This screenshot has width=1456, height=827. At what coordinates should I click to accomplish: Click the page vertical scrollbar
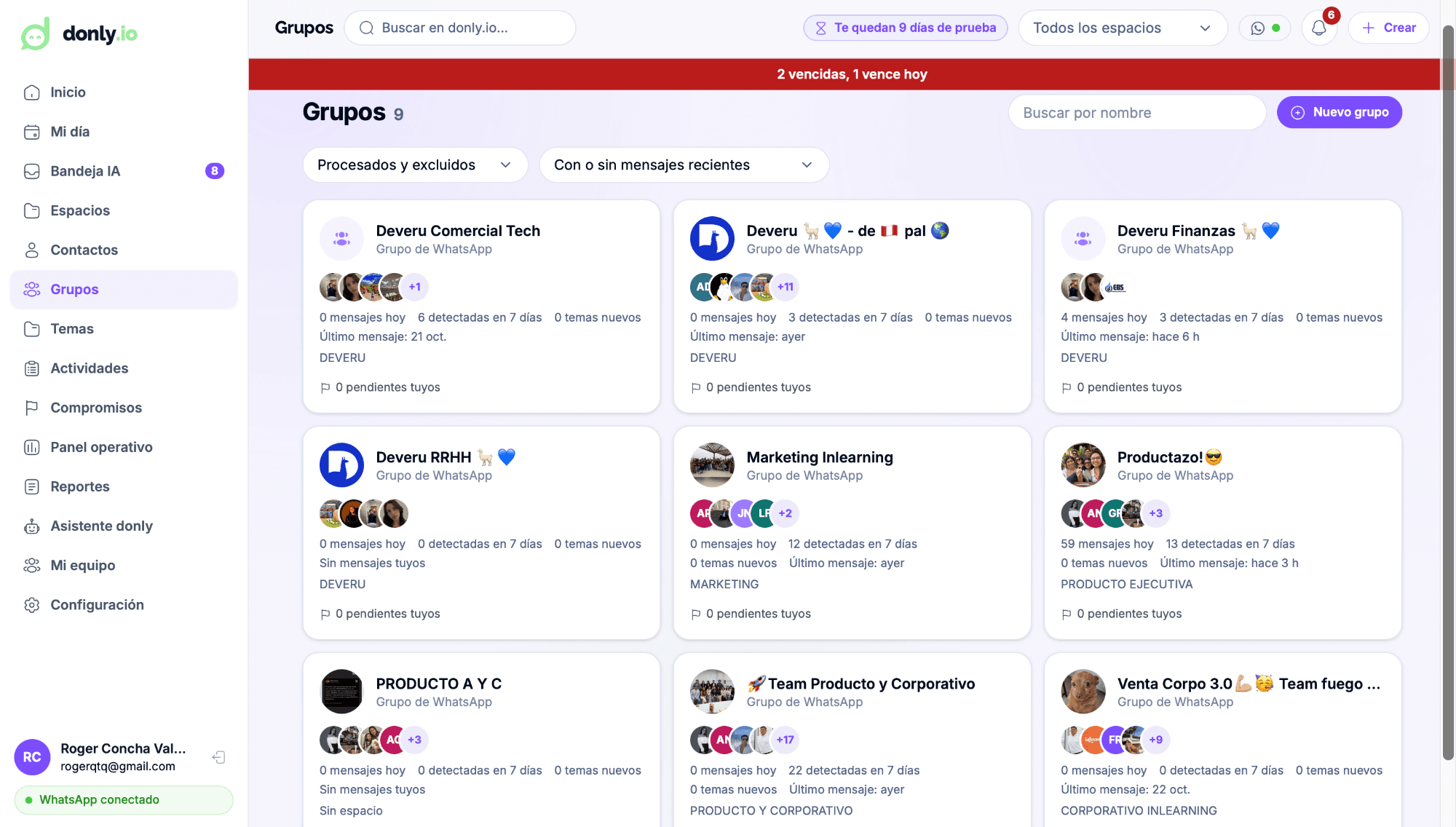point(1448,393)
